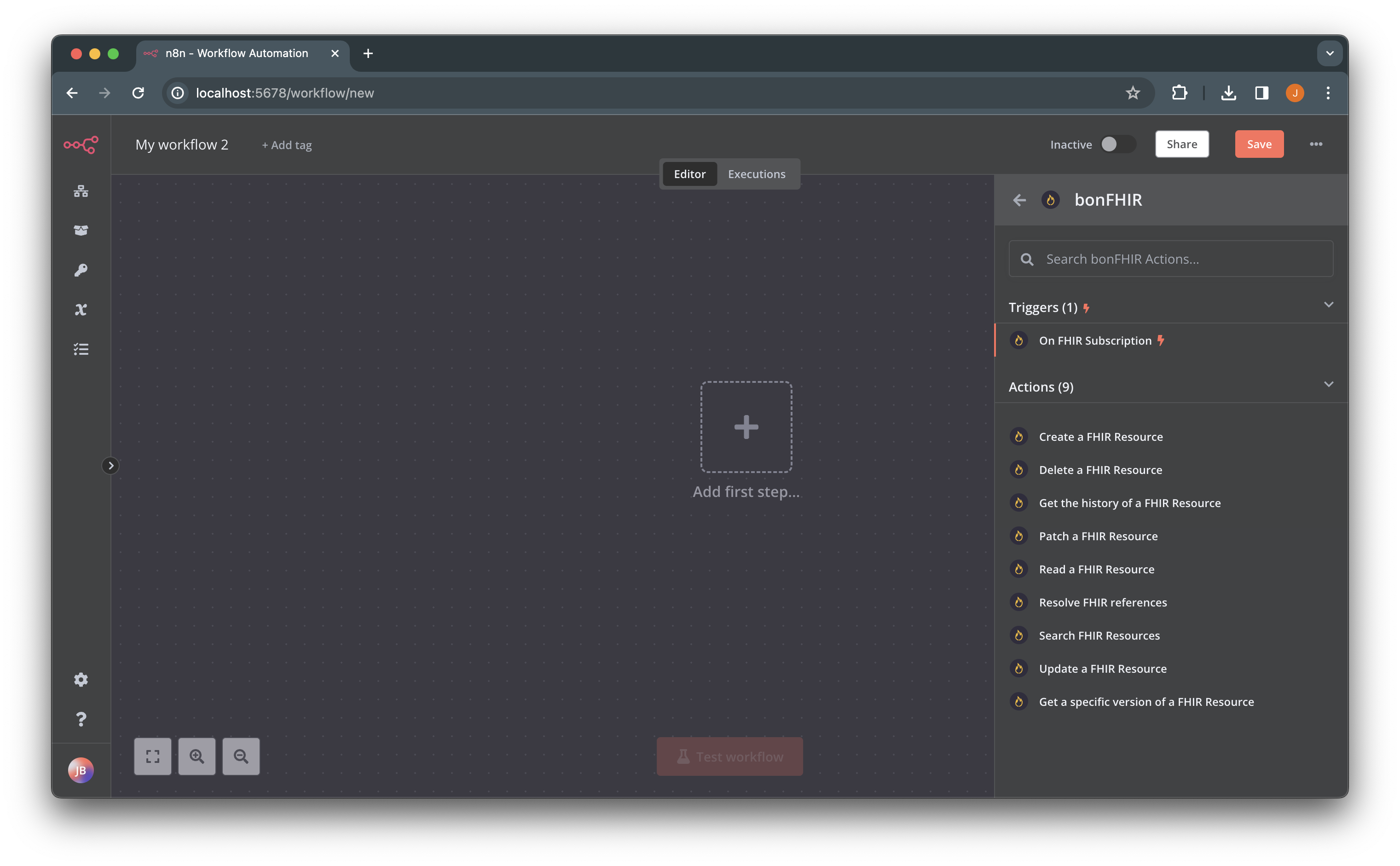The height and width of the screenshot is (866, 1400).
Task: Open the browser extensions puzzle icon
Action: pos(1180,93)
